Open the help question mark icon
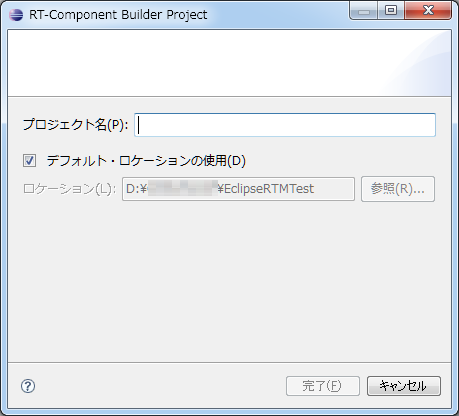459x416 pixels. tap(28, 386)
